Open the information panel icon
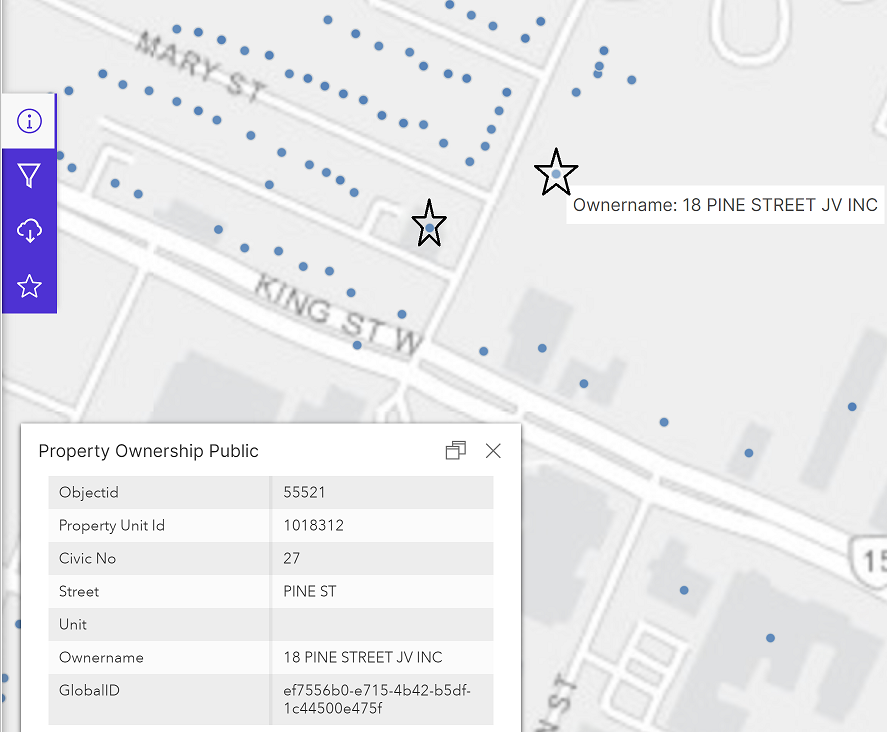Screen dimensions: 887x732 [x=29, y=122]
